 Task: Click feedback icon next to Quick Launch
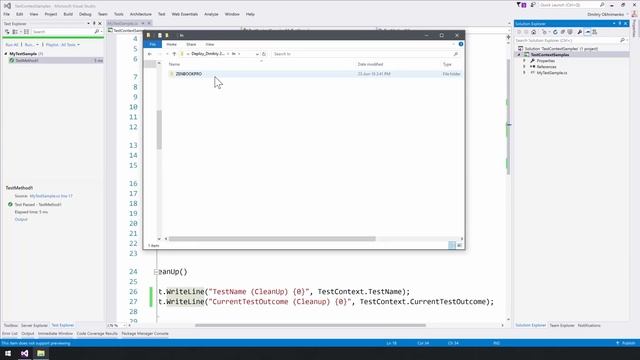coord(533,5)
